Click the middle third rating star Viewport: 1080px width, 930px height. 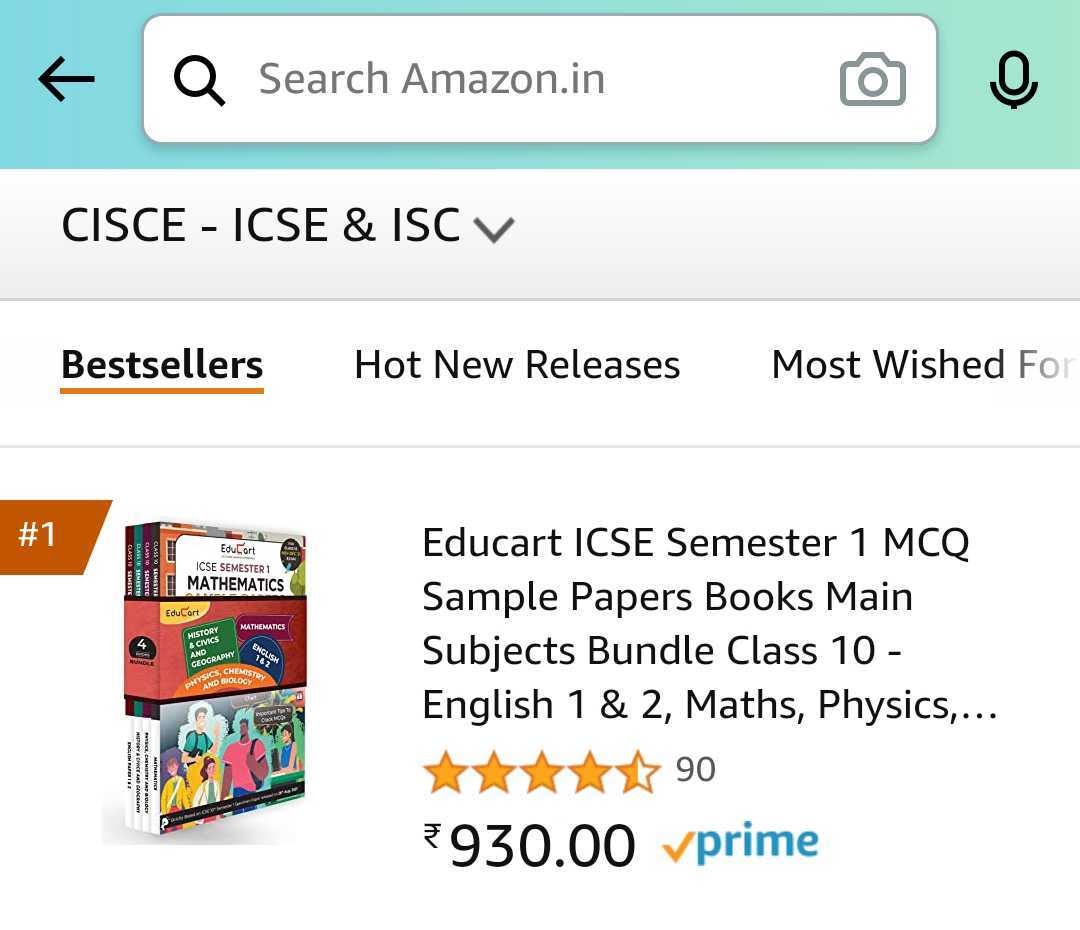(x=541, y=772)
